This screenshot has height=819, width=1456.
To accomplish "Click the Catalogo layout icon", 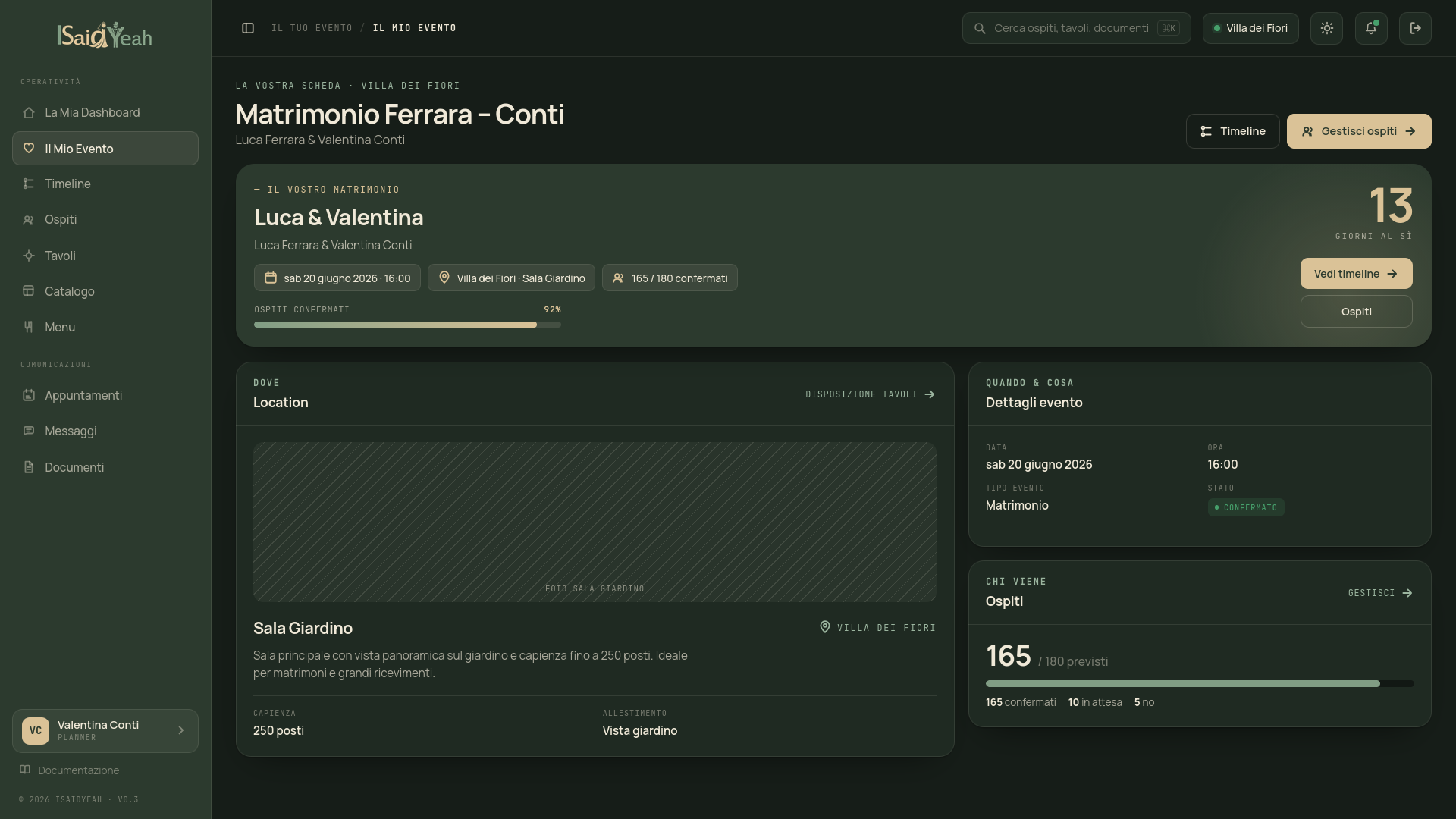I will click(29, 290).
